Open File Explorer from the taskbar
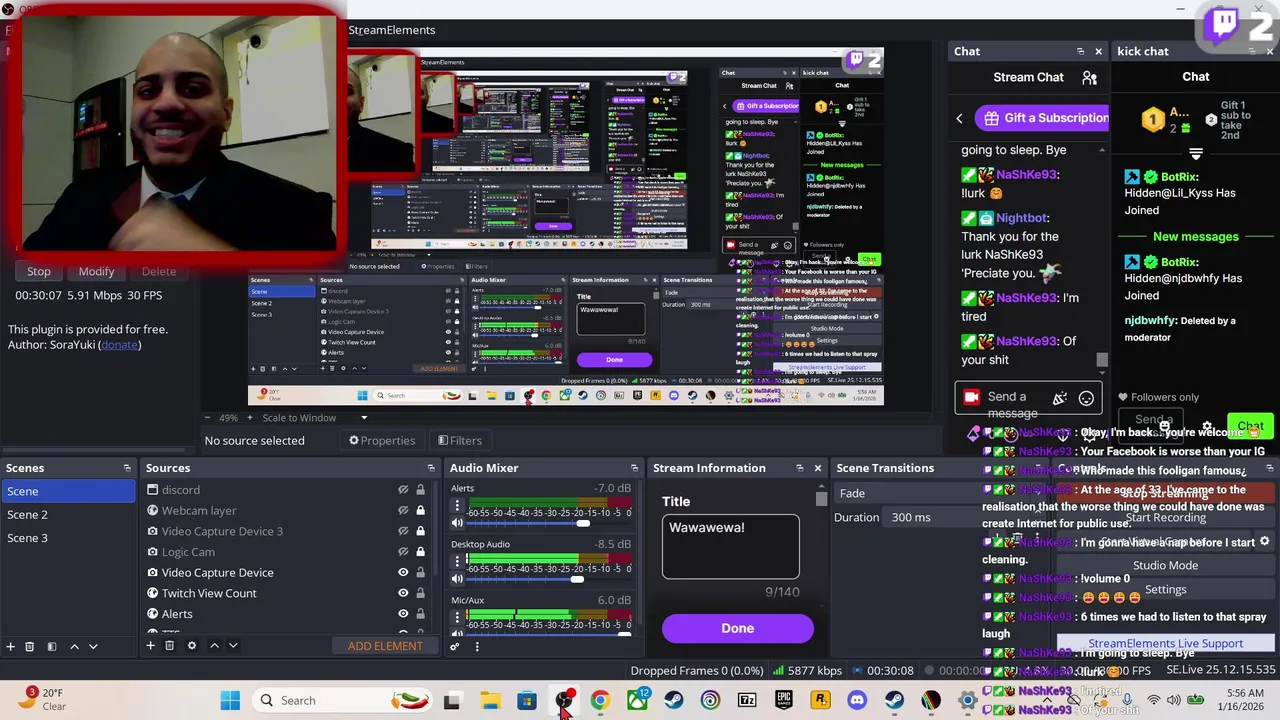 [x=489, y=700]
